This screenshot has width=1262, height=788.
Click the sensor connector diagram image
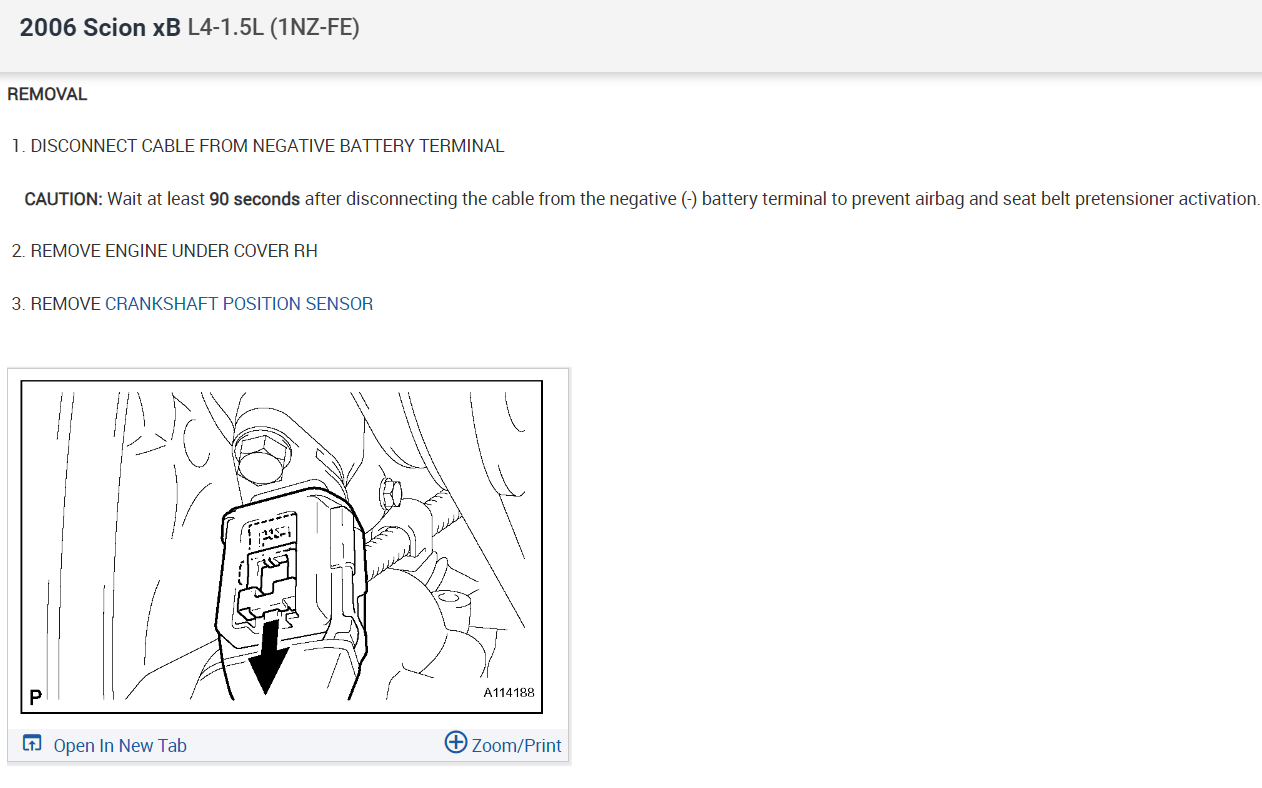tap(281, 547)
